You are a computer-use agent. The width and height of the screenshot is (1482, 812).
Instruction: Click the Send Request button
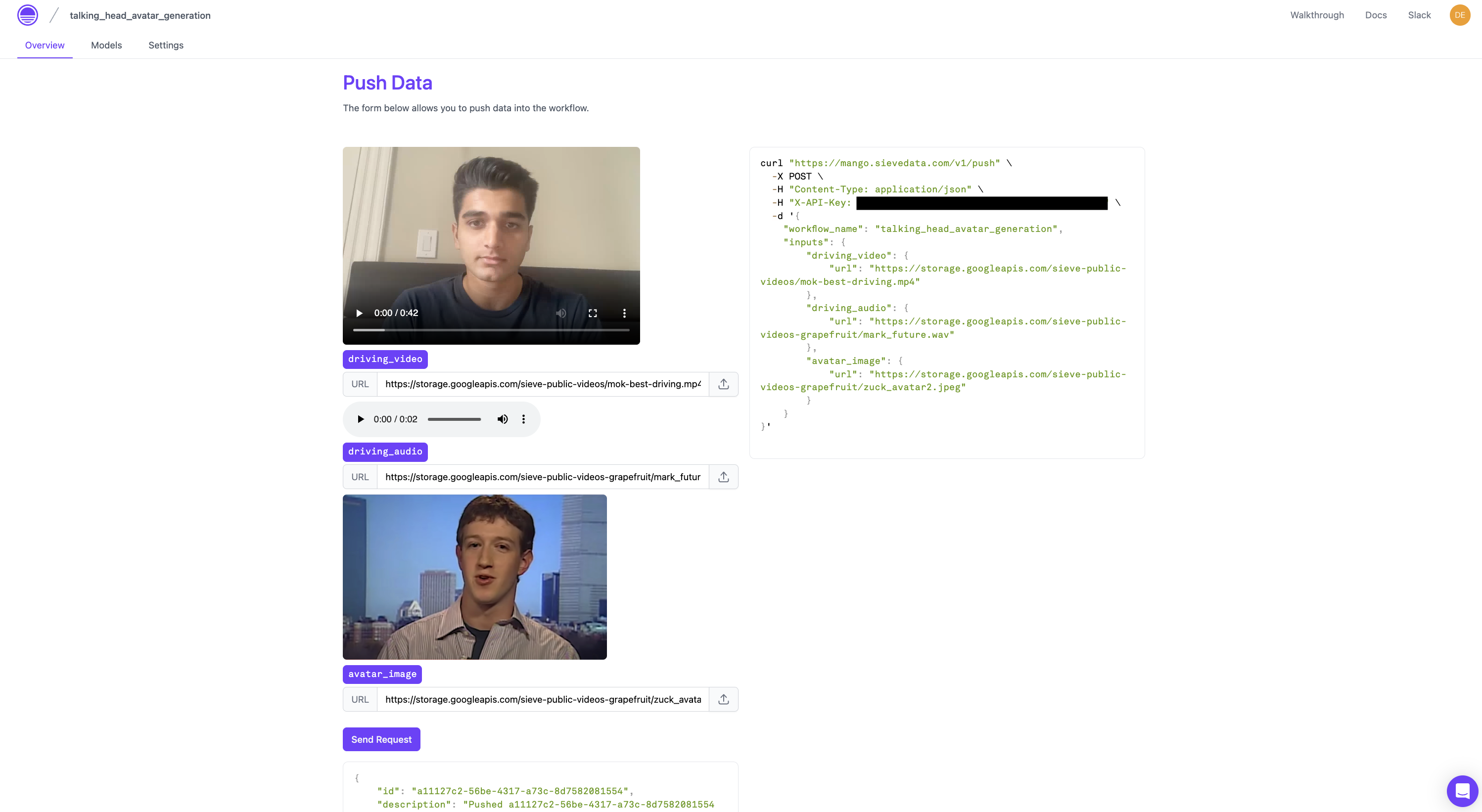pyautogui.click(x=381, y=739)
